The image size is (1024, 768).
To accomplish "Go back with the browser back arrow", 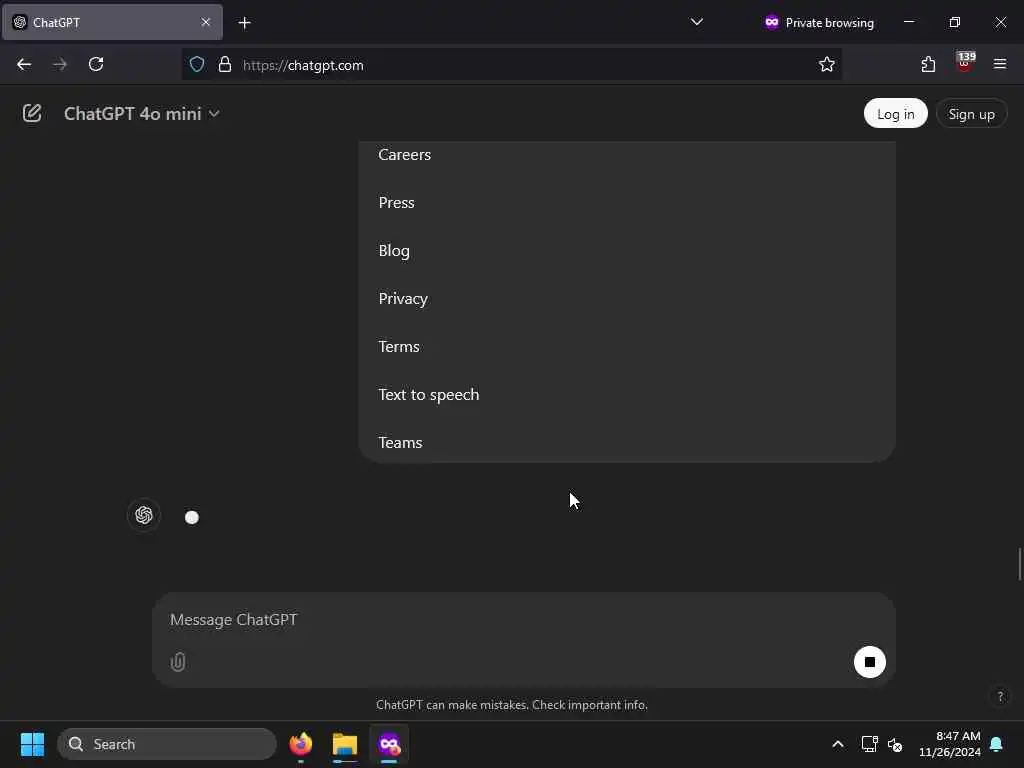I will coord(24,65).
